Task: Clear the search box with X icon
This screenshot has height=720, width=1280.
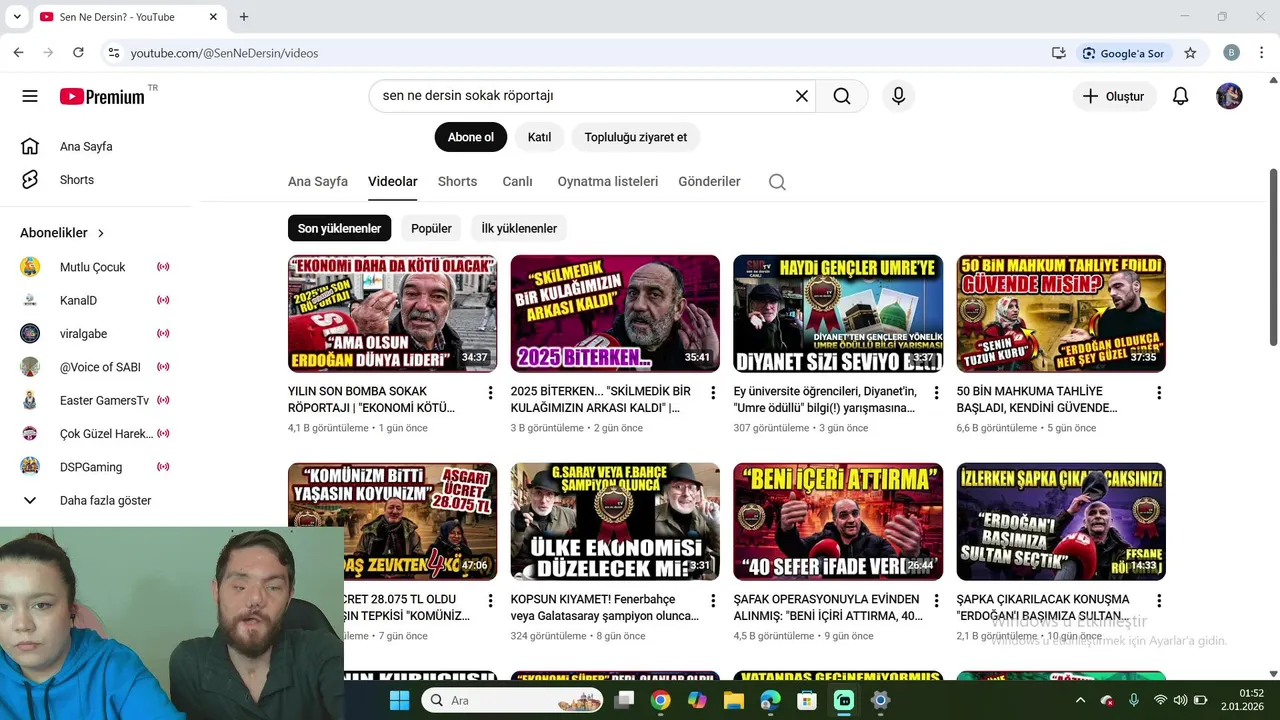Action: tap(801, 96)
